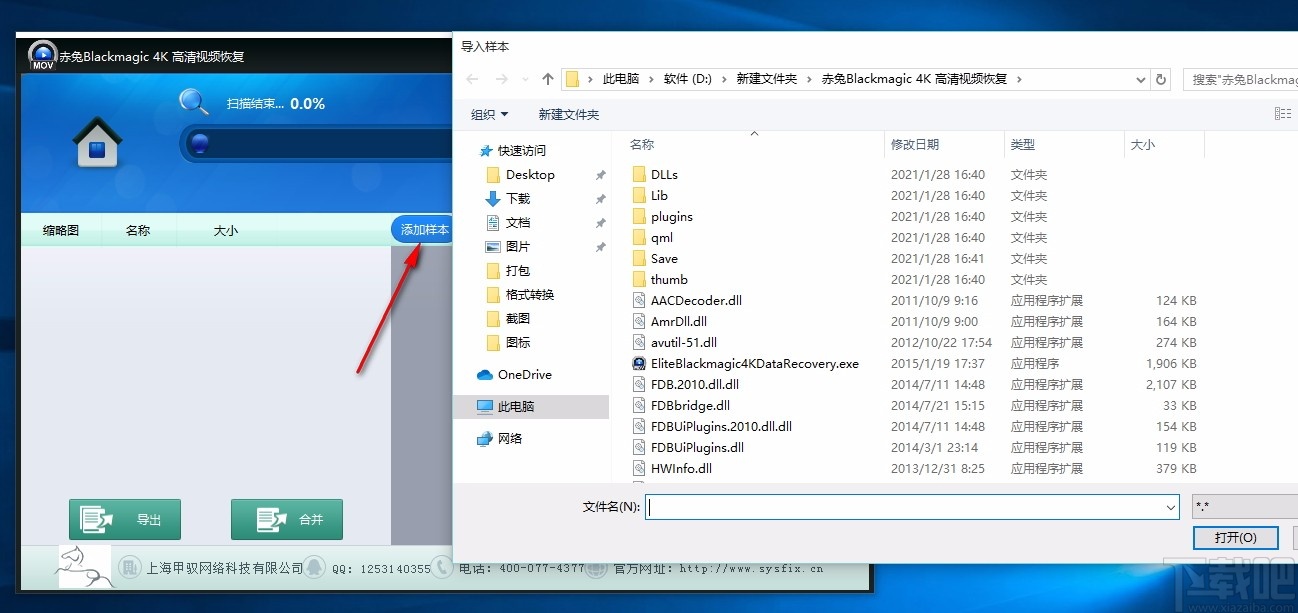Click the 大小 column header in recovery app
This screenshot has width=1298, height=613.
226,230
